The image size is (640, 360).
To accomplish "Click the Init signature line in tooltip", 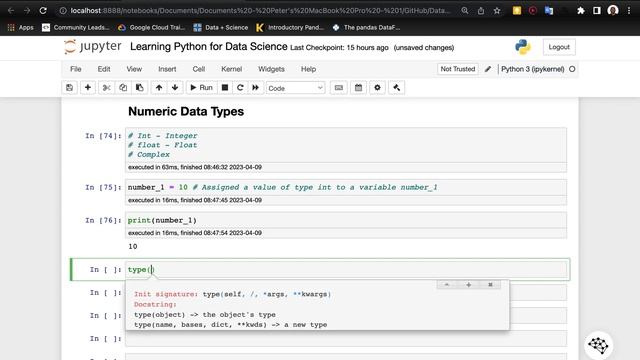I will click(232, 294).
